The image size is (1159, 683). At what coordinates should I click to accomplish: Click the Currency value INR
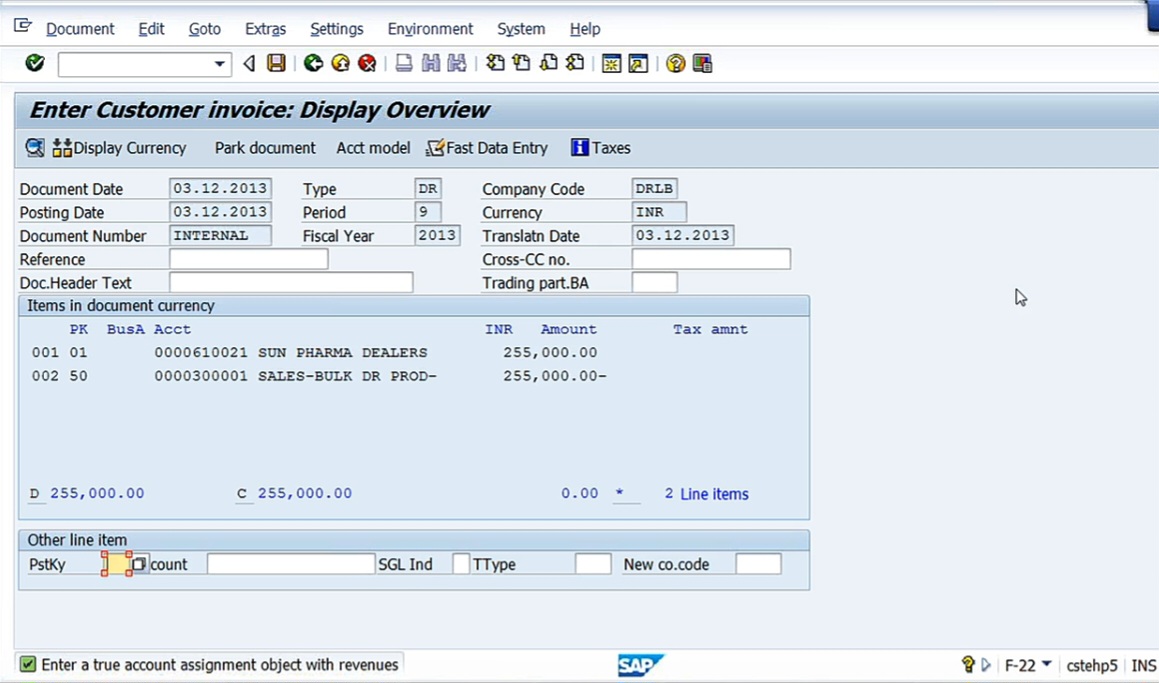pos(659,212)
